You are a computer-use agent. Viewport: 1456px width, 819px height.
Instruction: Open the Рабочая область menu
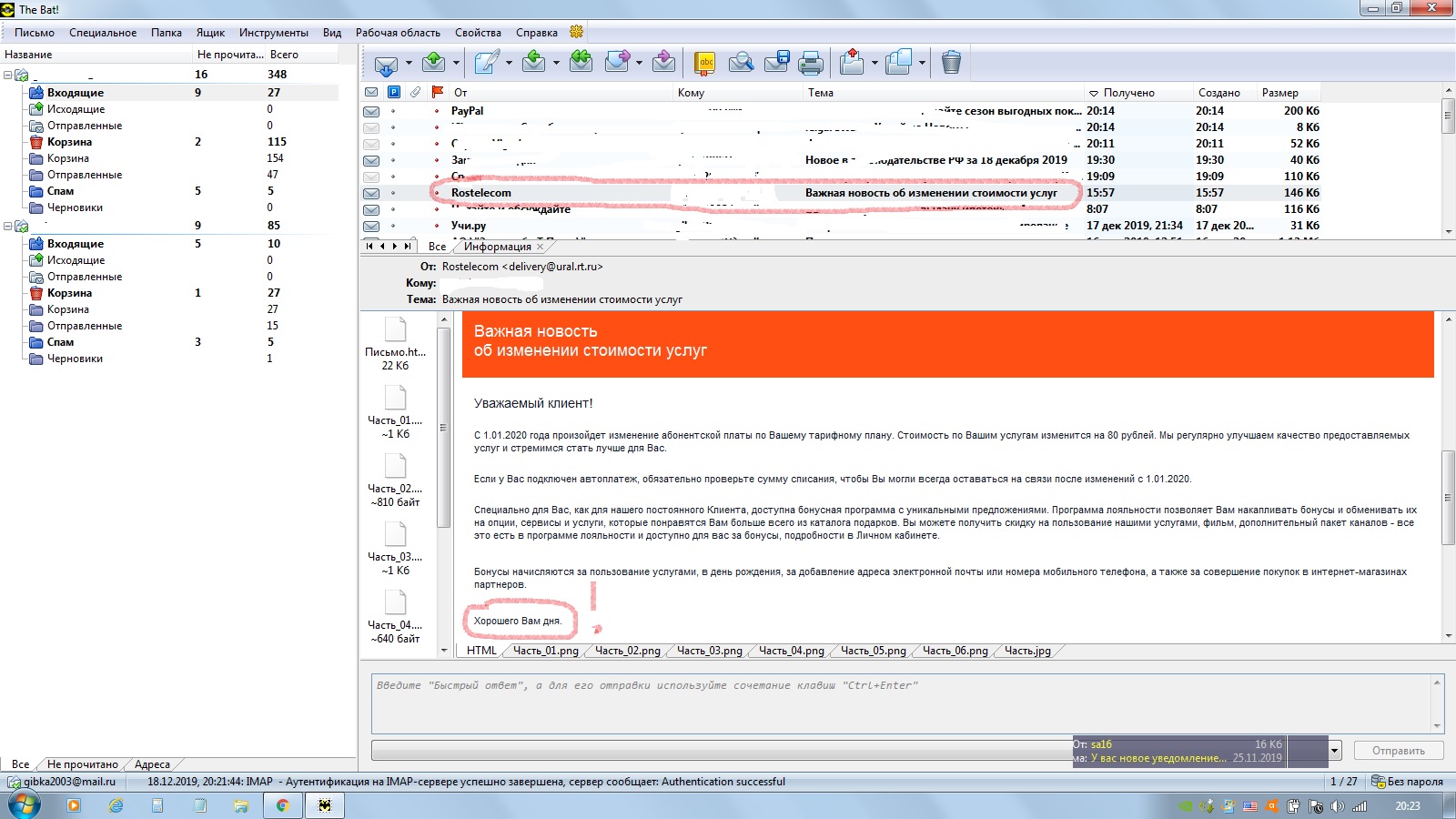tap(398, 33)
